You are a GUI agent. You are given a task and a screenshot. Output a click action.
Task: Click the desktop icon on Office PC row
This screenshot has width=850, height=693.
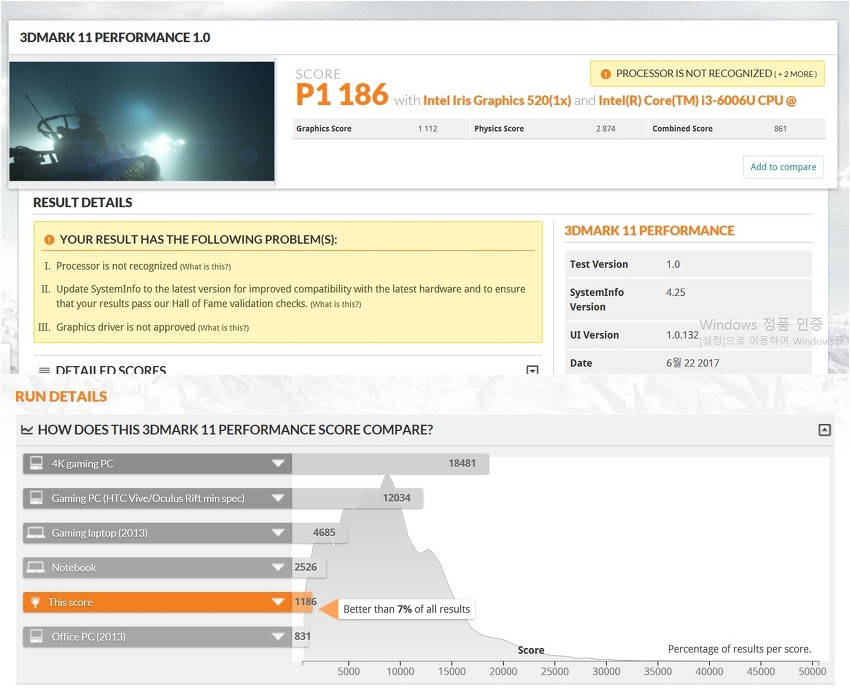coord(36,636)
